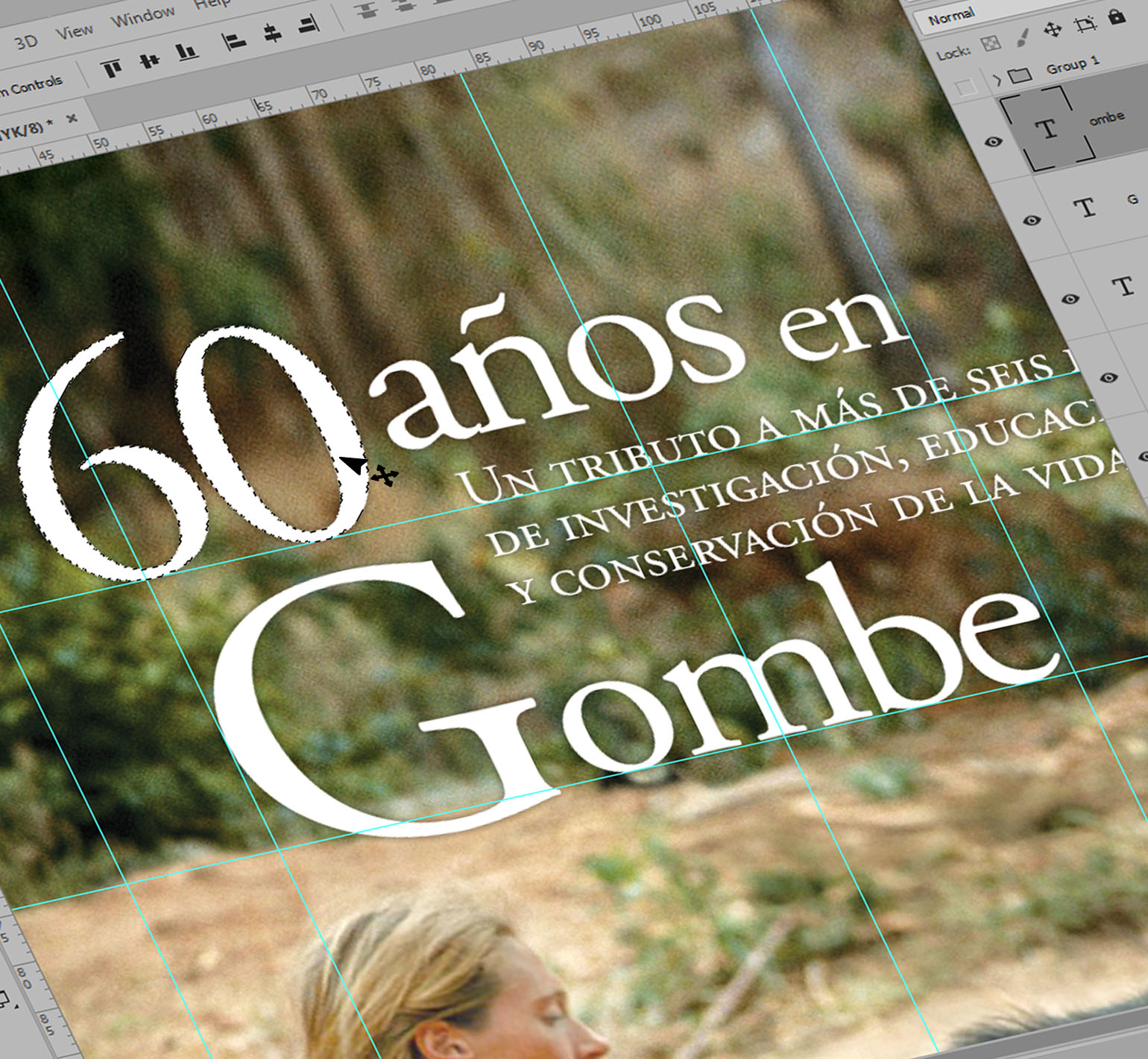Open the View menu
The height and width of the screenshot is (1059, 1148).
(x=75, y=31)
